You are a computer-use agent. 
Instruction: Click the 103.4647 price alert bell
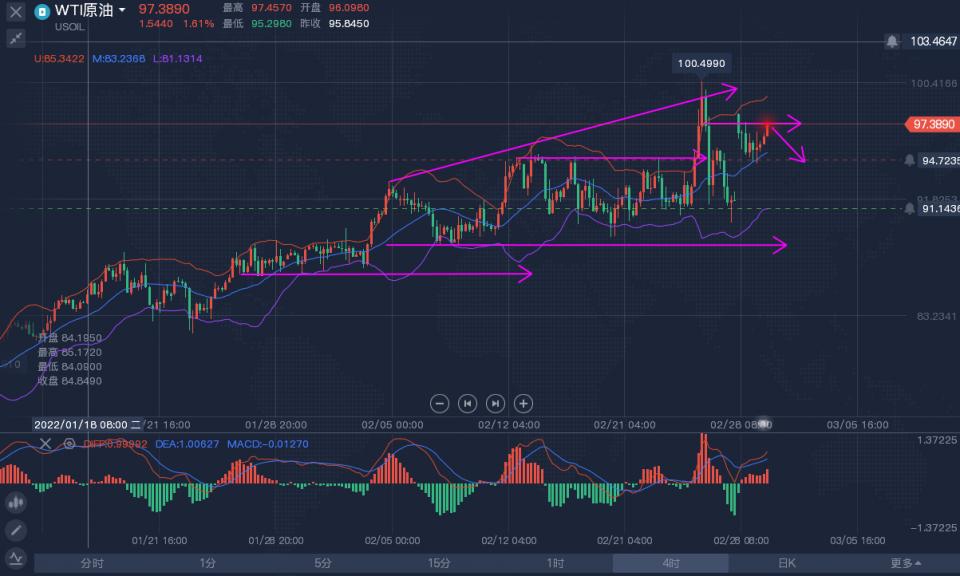[892, 41]
